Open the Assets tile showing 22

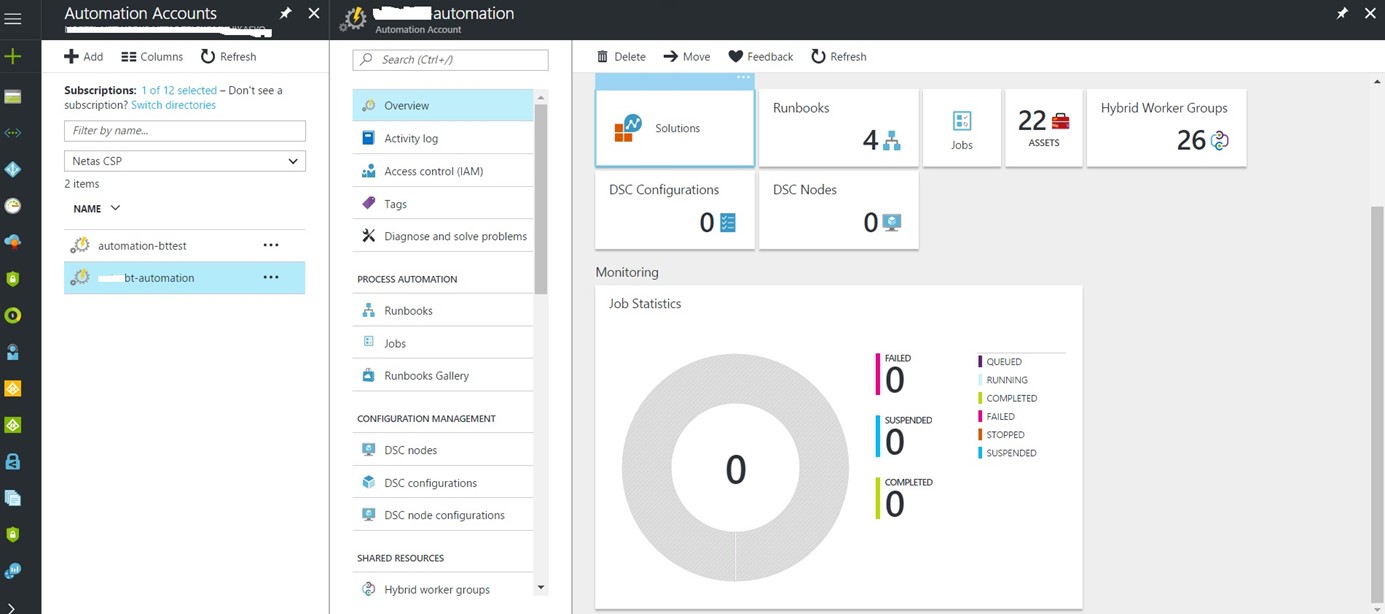coord(1044,128)
